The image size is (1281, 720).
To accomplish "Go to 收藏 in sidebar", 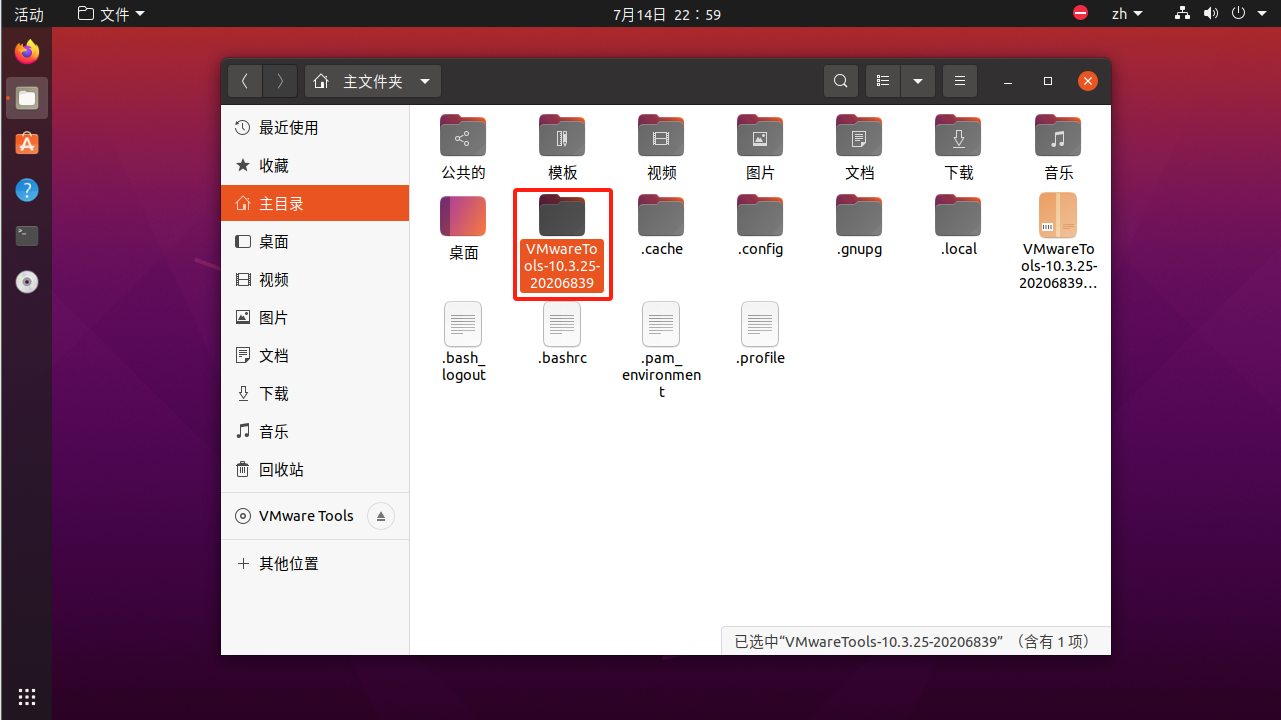I will click(315, 166).
